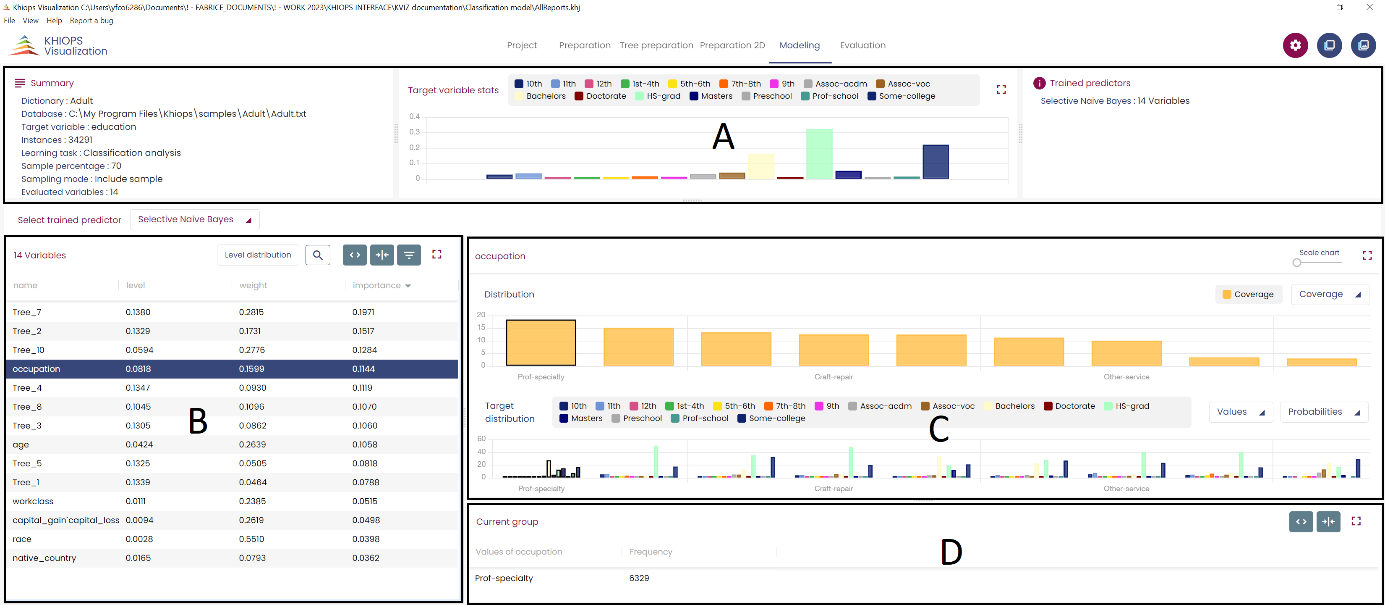
Task: Click the Scale chart slider
Action: [x=1297, y=262]
